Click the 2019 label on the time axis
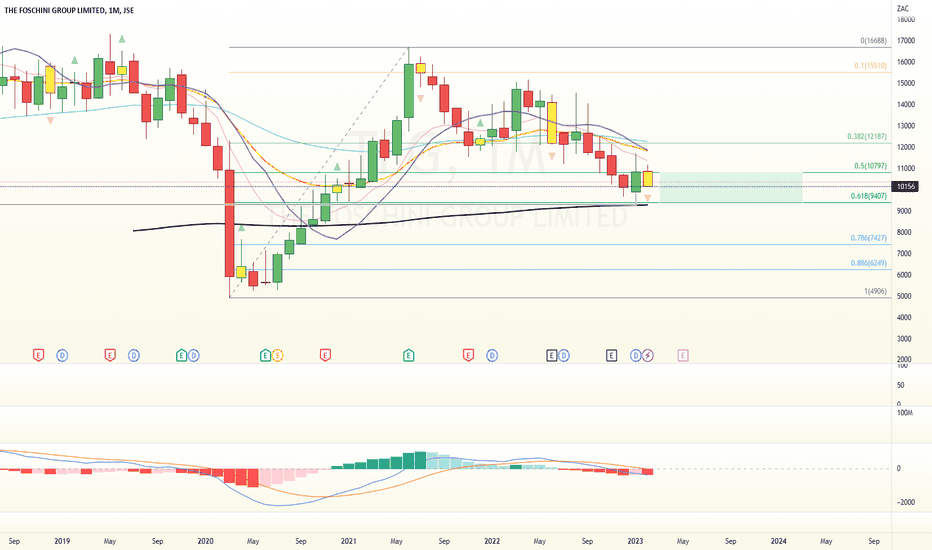Screen dimensions: 932x550 click(x=62, y=541)
